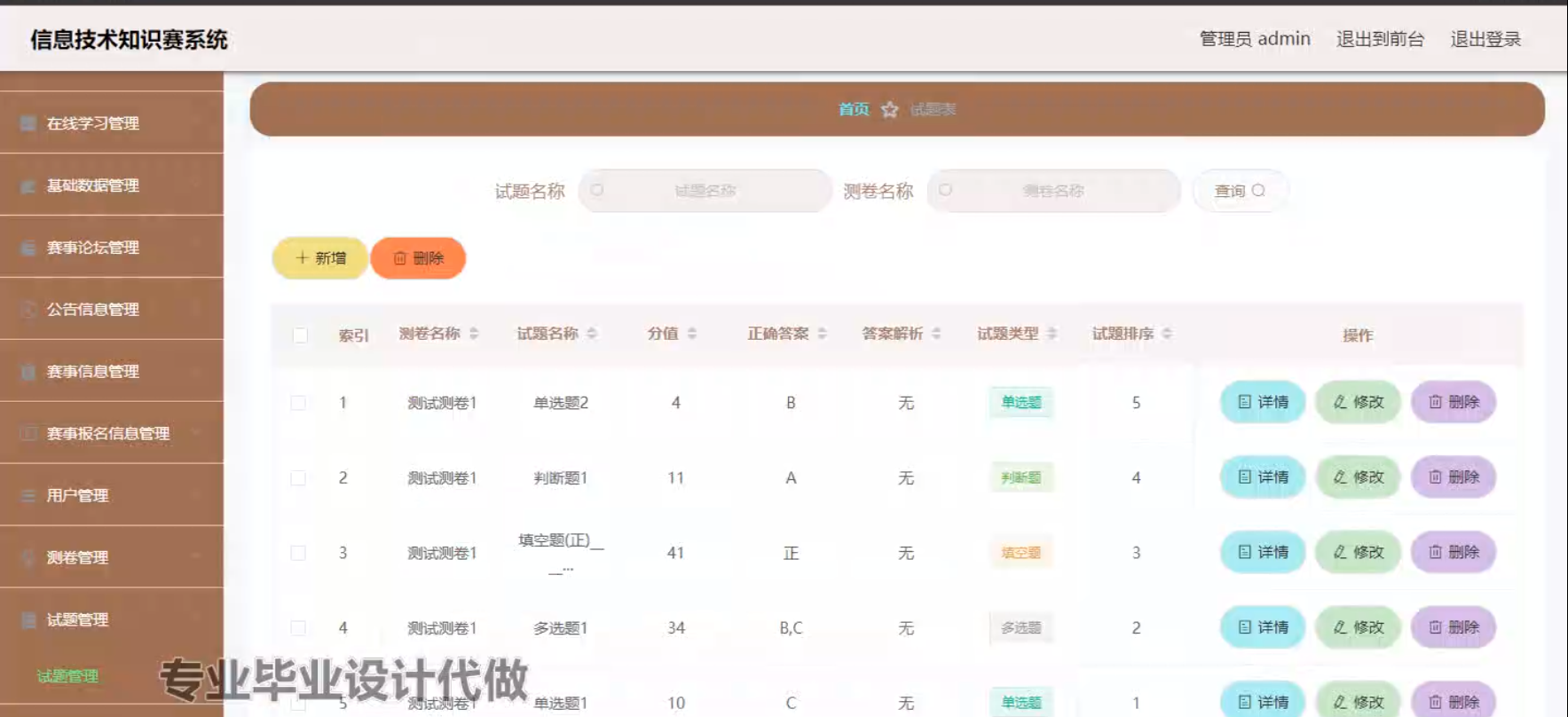Sort by 试题排序 column arrows

(1167, 334)
